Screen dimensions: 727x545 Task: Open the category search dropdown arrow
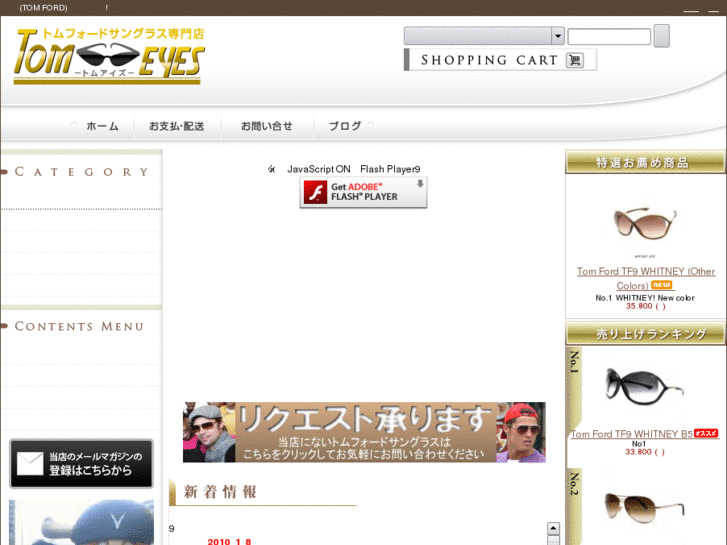[558, 36]
